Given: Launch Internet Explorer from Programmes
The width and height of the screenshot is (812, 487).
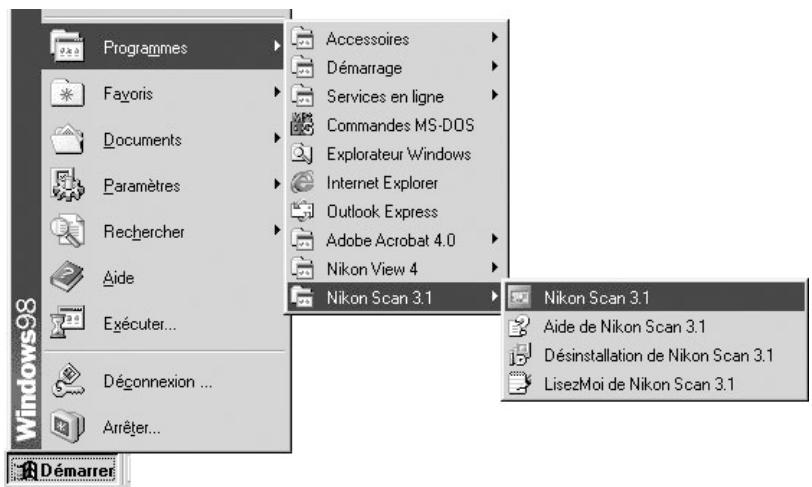Looking at the screenshot, I should pyautogui.click(x=396, y=183).
